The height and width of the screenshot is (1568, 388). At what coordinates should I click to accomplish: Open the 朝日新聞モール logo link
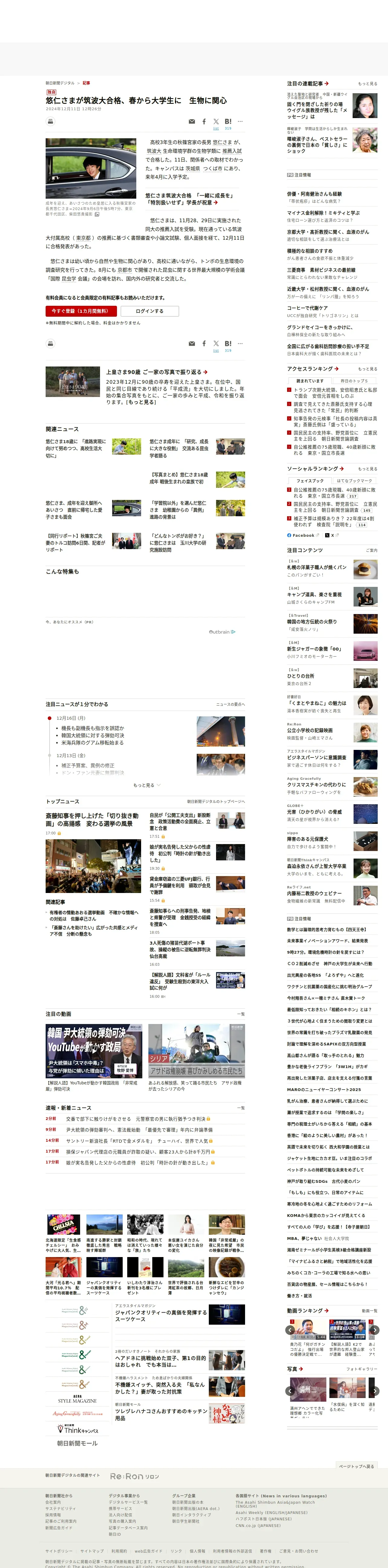(77, 1443)
